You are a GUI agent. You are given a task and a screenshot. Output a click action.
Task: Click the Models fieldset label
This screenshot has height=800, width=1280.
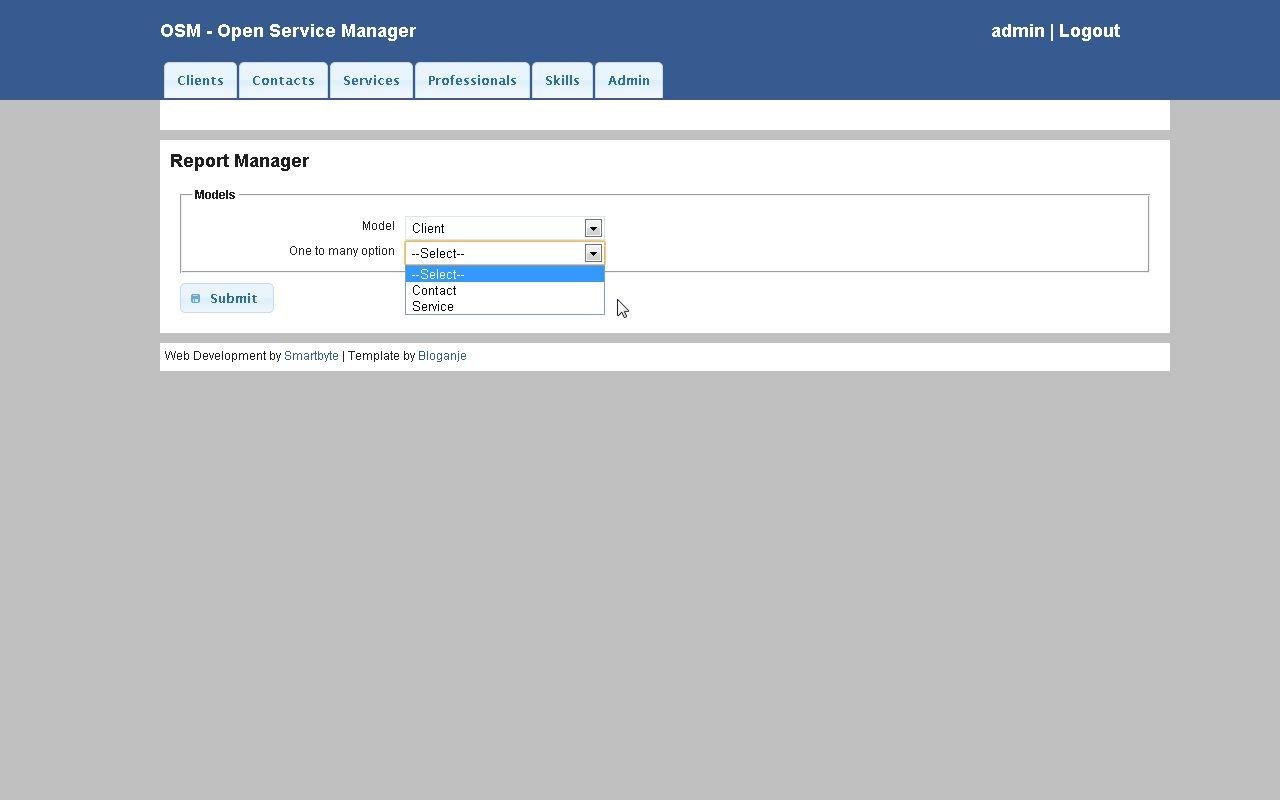214,194
